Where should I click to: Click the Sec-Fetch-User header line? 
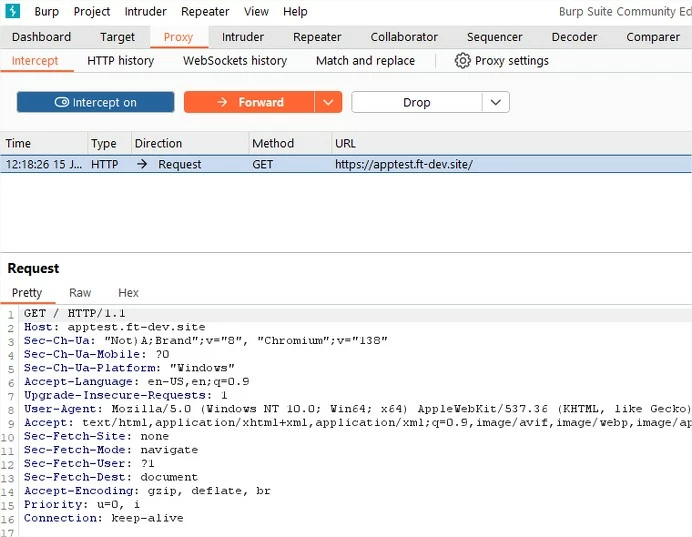tap(89, 463)
